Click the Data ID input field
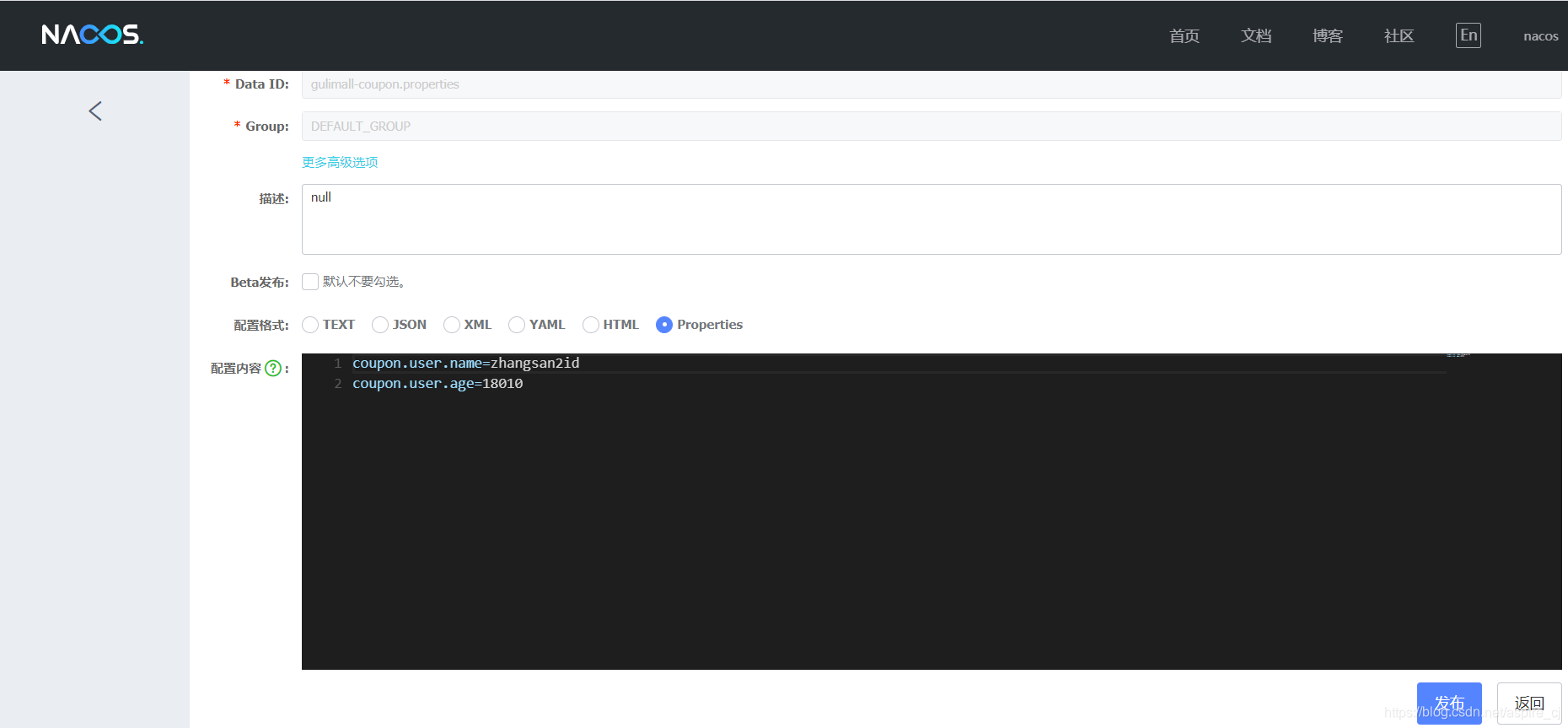1568x728 pixels. point(932,84)
